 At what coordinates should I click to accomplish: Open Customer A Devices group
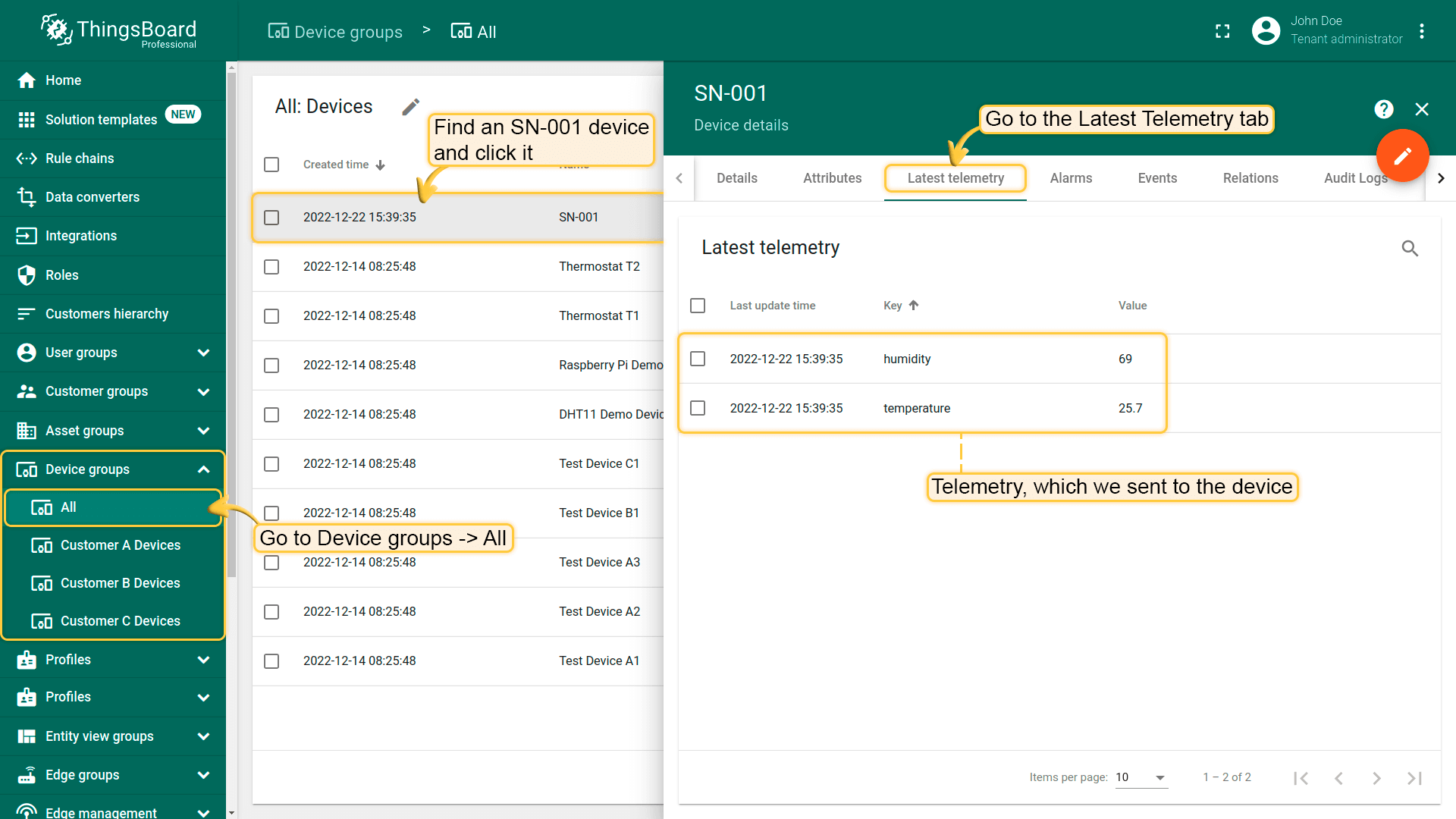click(x=120, y=545)
